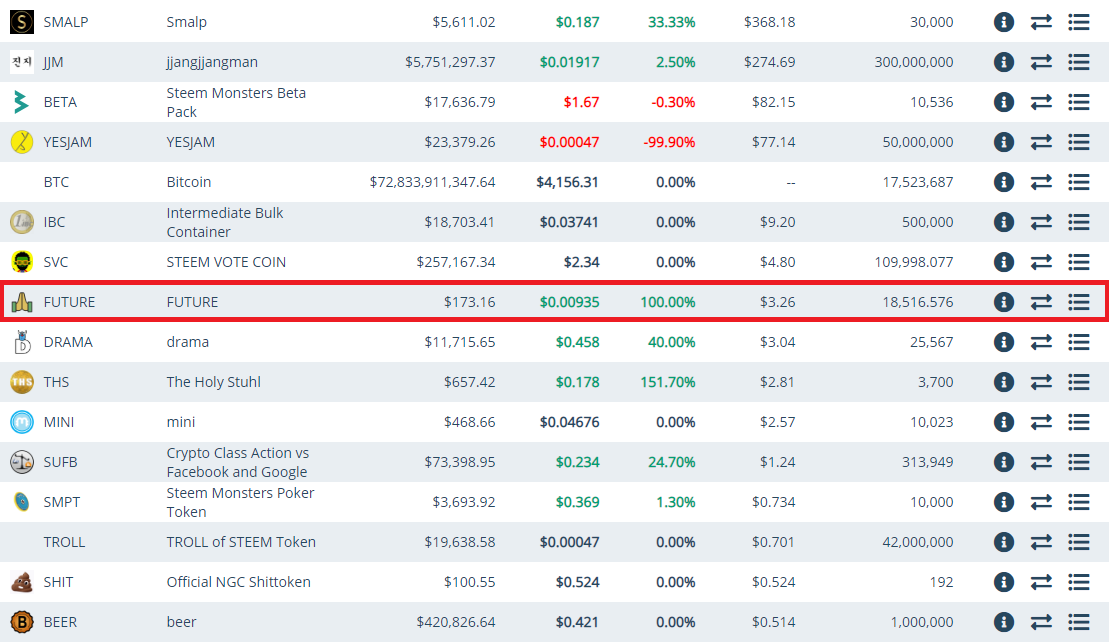
Task: Click the $4,156.31 Bitcoin price
Action: (x=567, y=182)
